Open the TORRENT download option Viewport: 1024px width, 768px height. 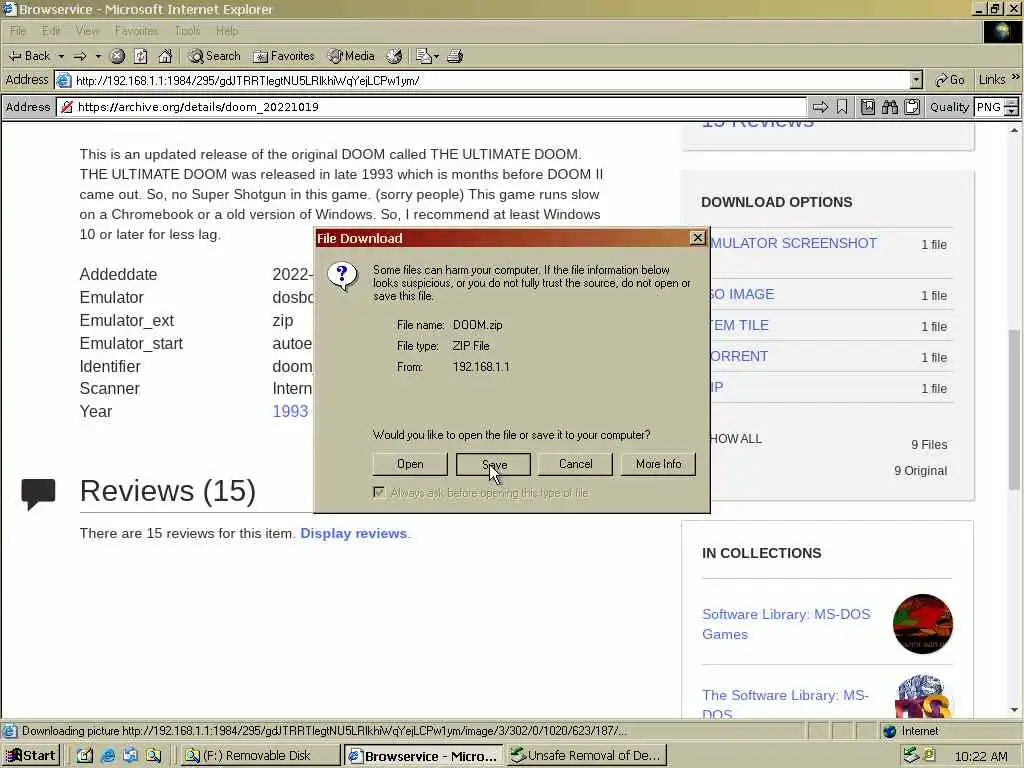click(739, 357)
